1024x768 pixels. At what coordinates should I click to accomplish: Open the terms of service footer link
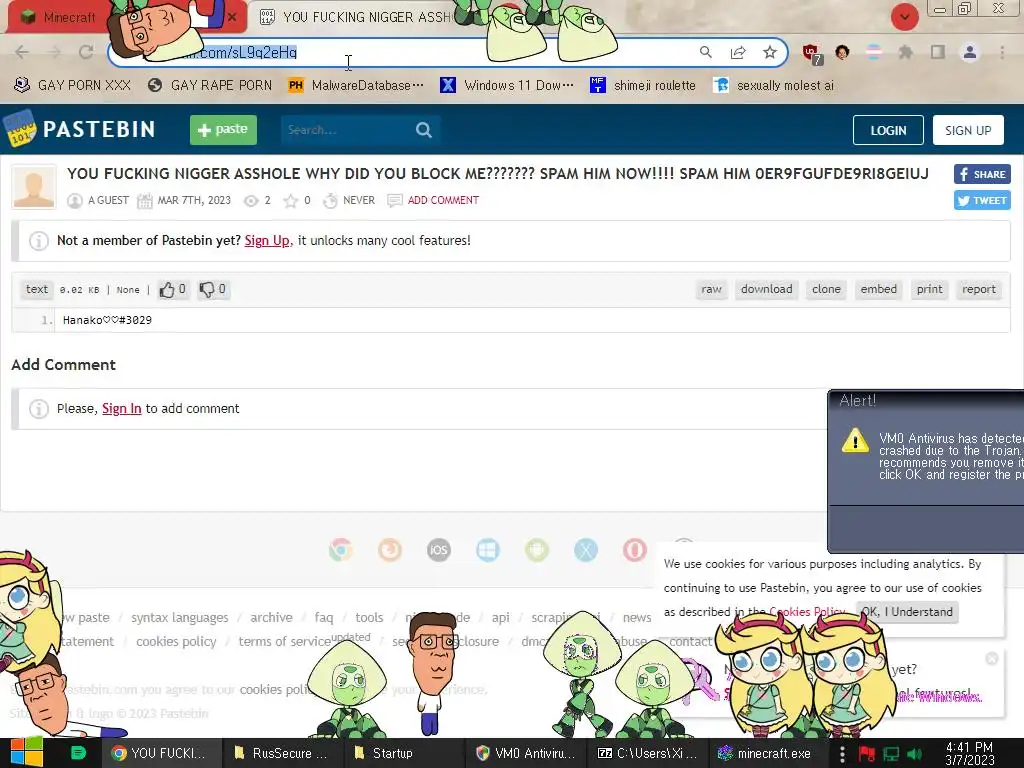coord(284,642)
